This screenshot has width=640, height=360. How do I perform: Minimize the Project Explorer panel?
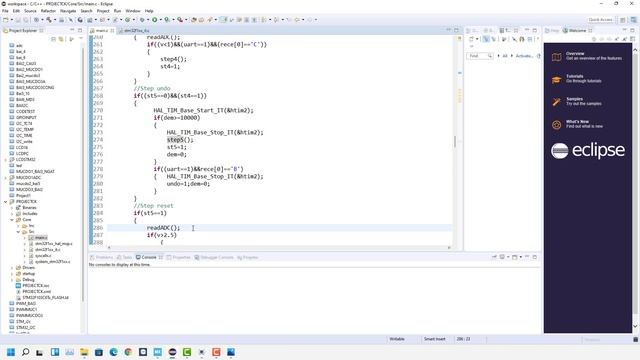click(72, 30)
